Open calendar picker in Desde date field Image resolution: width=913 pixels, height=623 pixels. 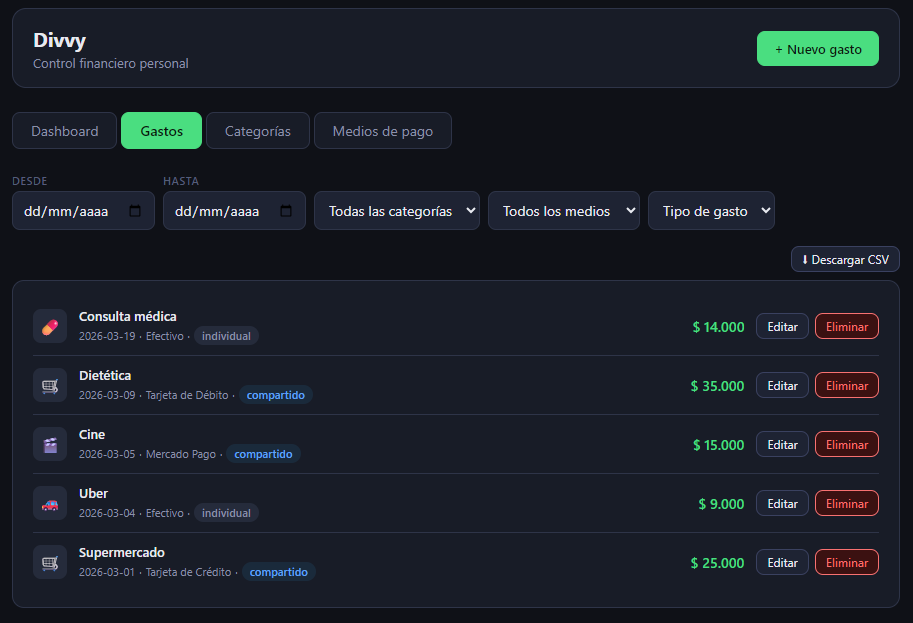135,211
